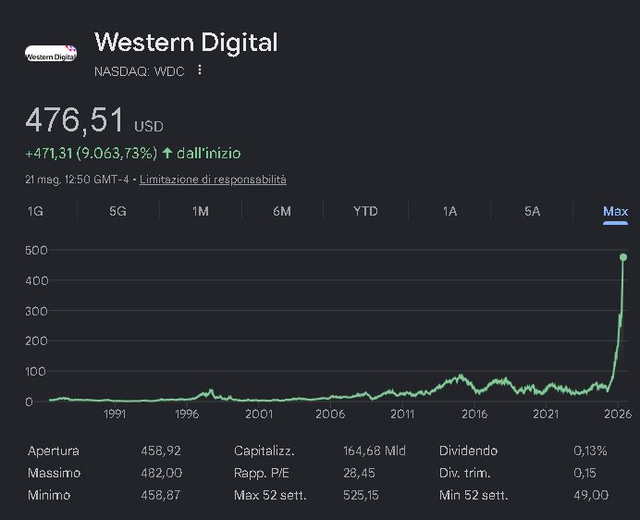Select the 1G time range tab

(x=35, y=211)
